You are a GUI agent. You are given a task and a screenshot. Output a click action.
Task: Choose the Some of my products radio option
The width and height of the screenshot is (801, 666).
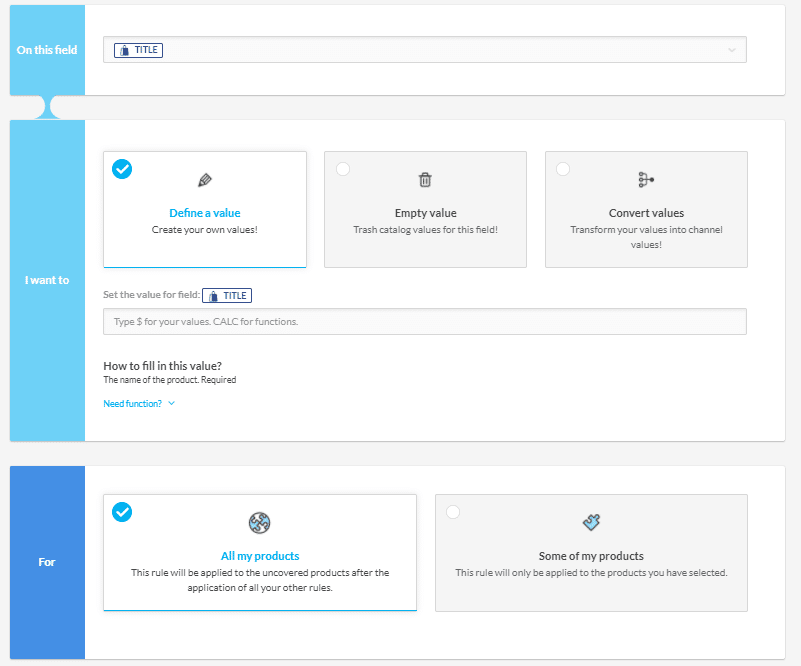(x=453, y=512)
